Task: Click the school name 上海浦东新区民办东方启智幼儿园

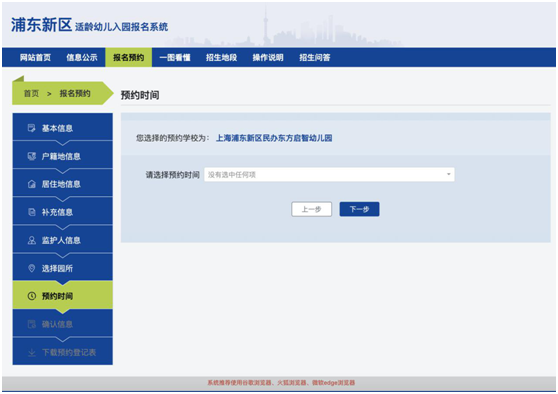Action: point(274,138)
